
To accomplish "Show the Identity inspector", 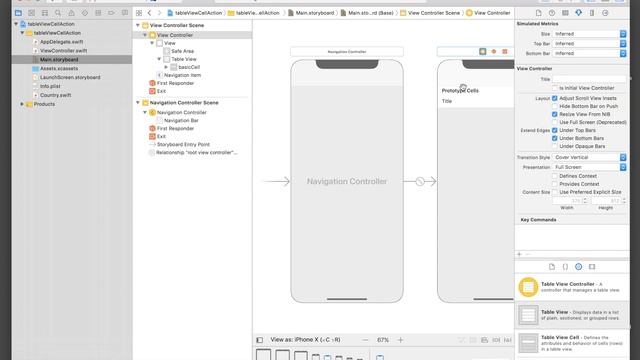I will (565, 13).
